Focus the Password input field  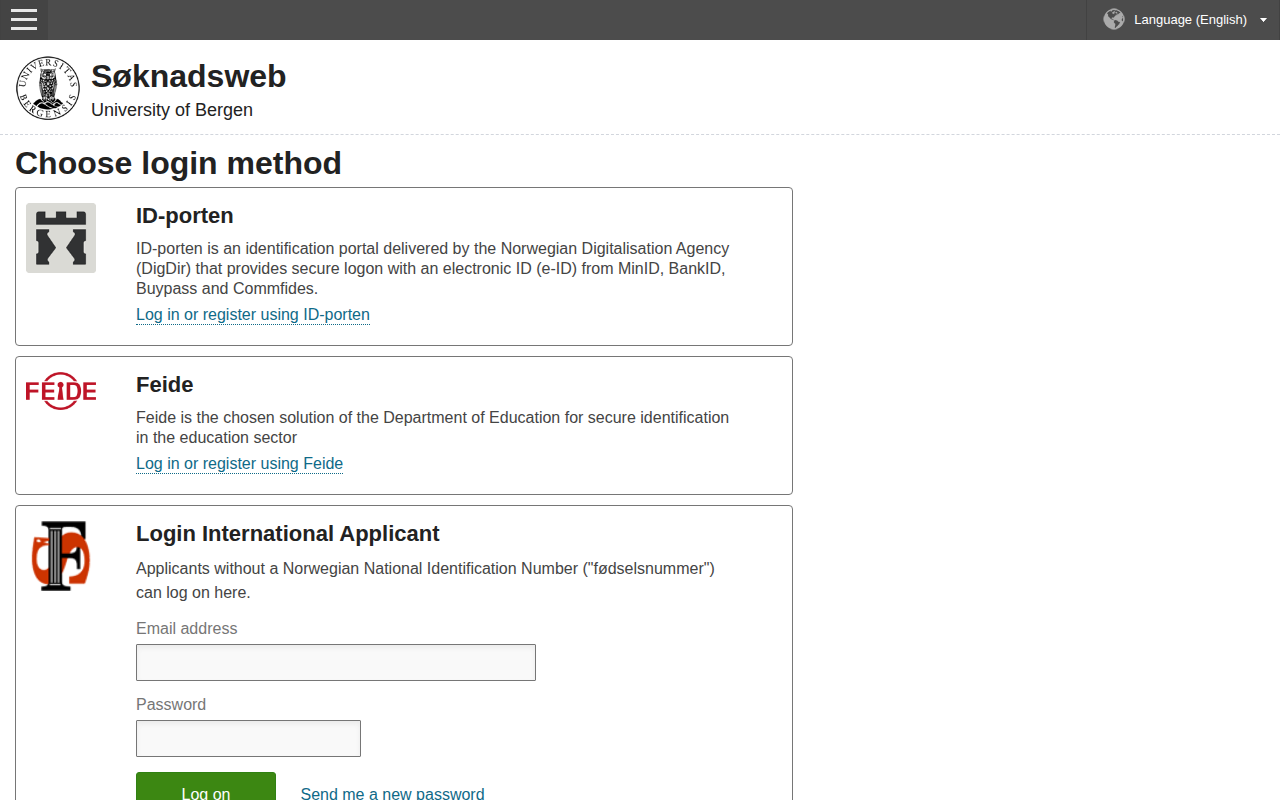click(x=248, y=739)
